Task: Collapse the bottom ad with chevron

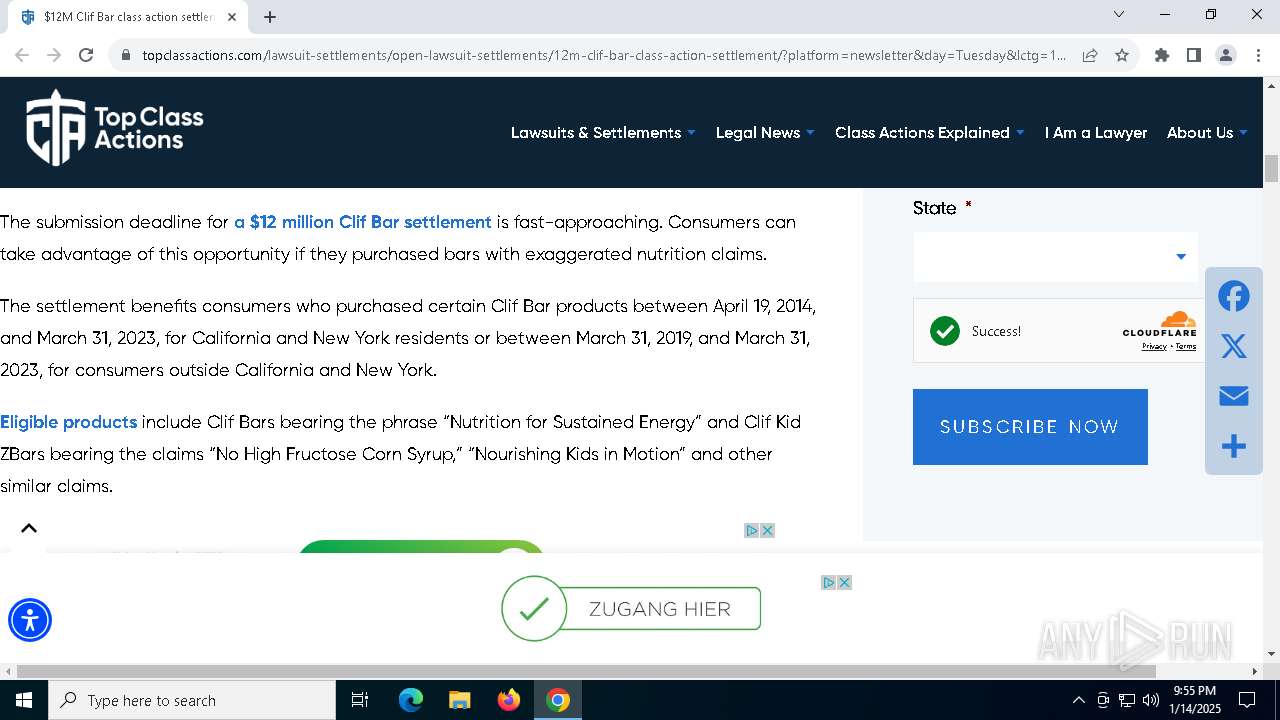Action: pyautogui.click(x=29, y=529)
